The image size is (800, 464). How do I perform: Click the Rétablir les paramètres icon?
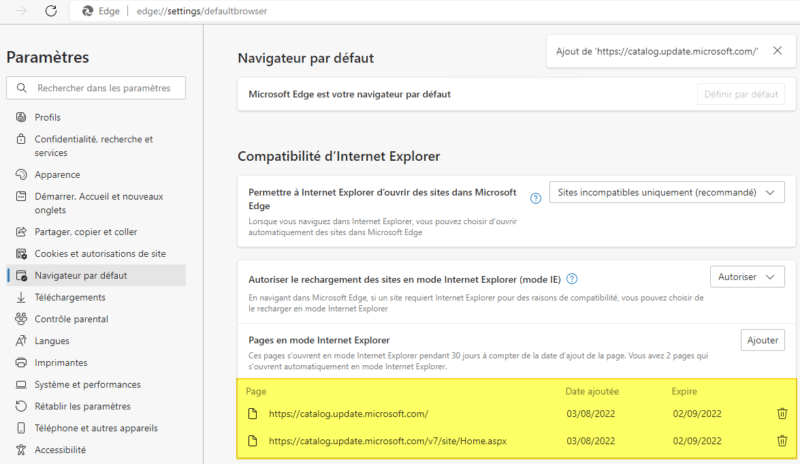click(x=21, y=406)
